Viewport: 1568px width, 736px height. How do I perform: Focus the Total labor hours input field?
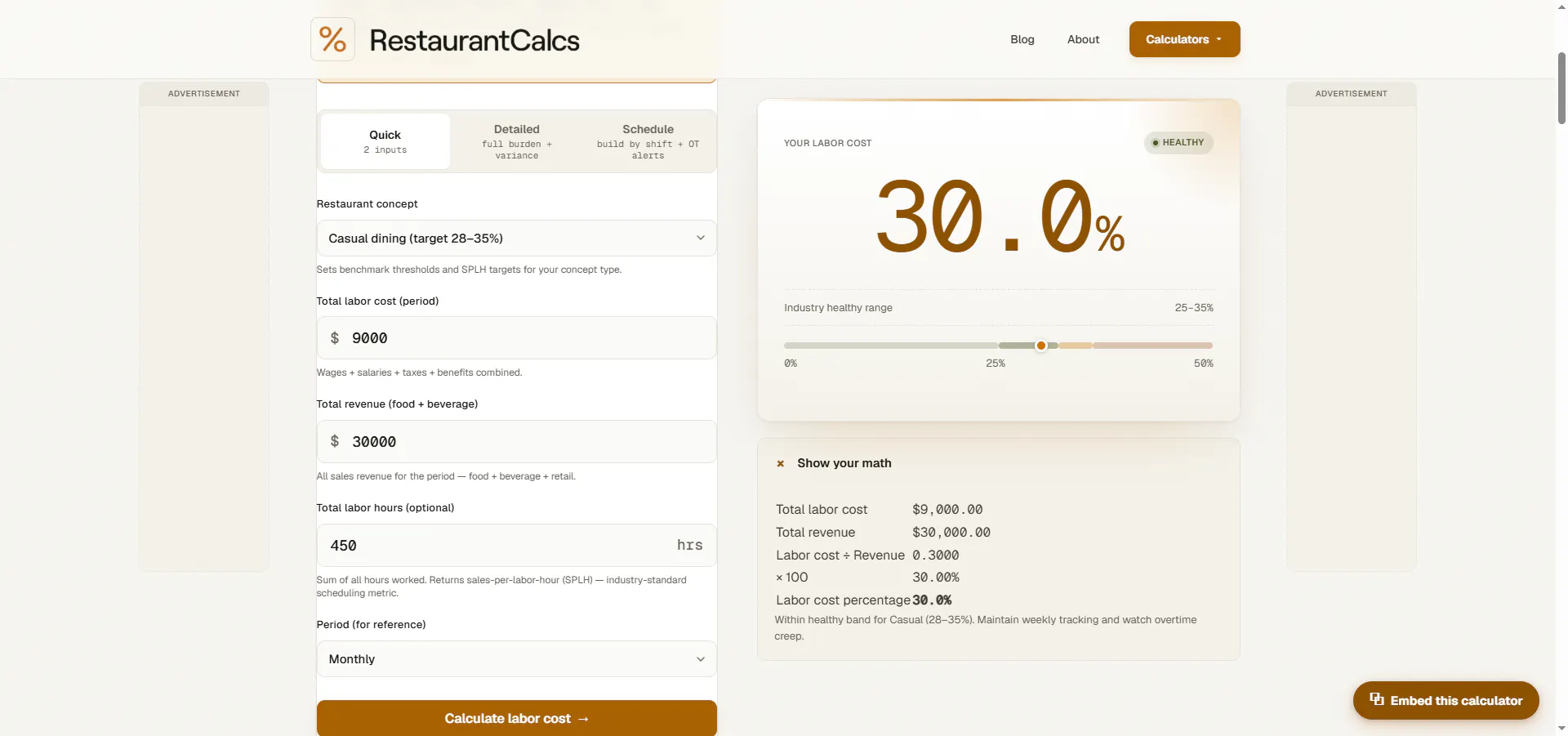point(516,546)
